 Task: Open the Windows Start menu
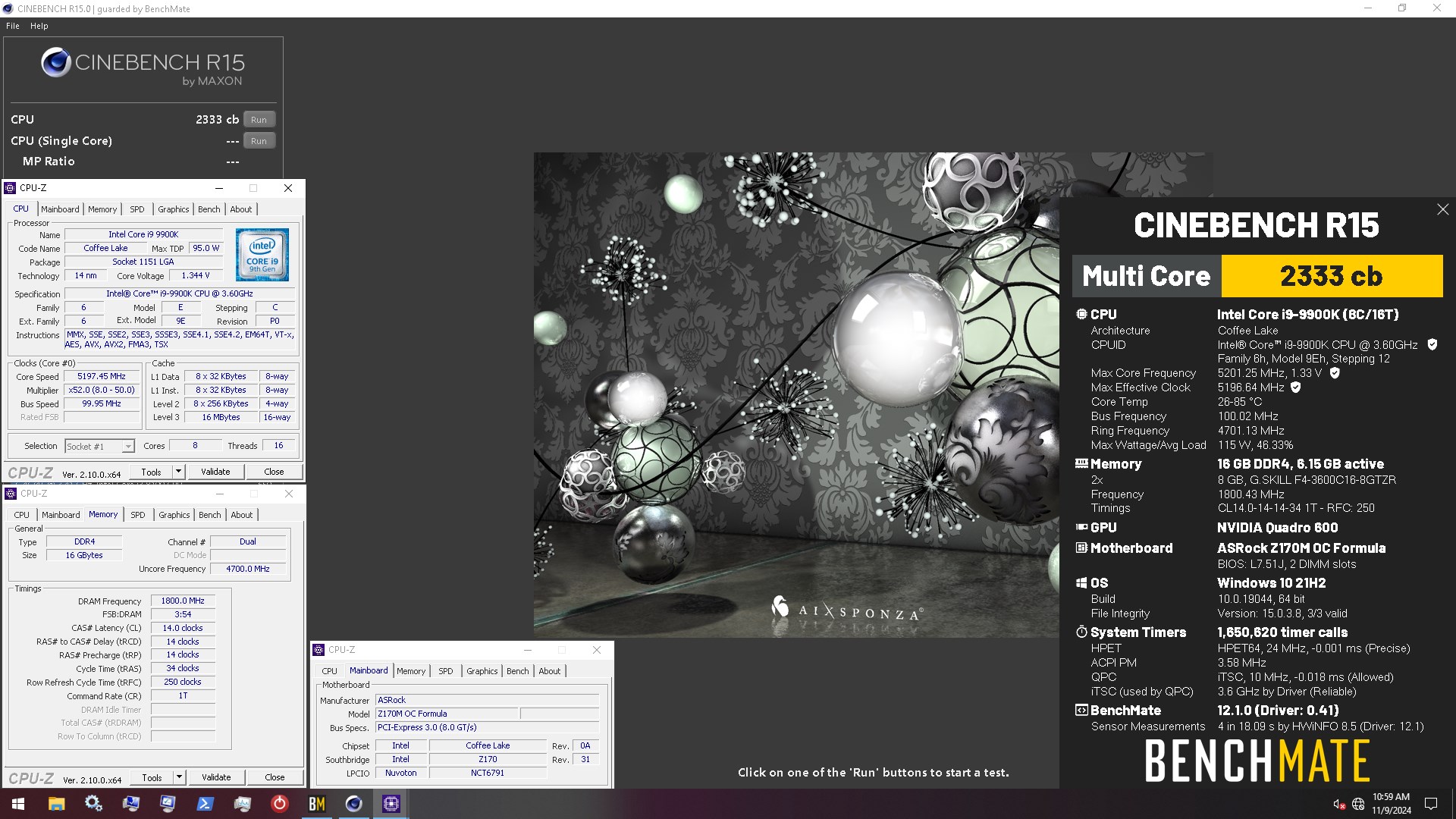pyautogui.click(x=18, y=804)
